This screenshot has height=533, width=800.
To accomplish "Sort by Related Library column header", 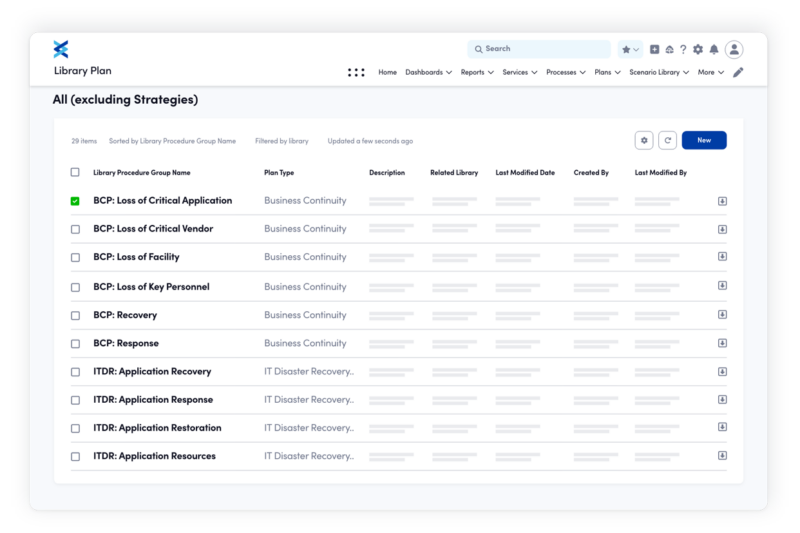I will pos(454,173).
